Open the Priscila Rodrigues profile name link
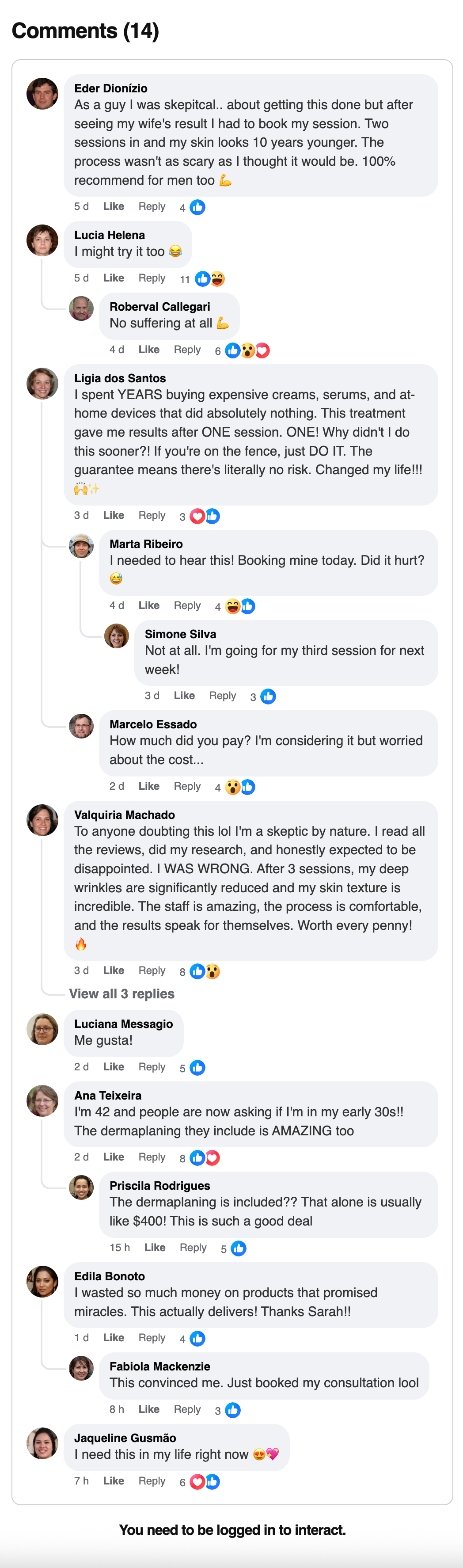This screenshot has width=463, height=1568. pos(159,1186)
